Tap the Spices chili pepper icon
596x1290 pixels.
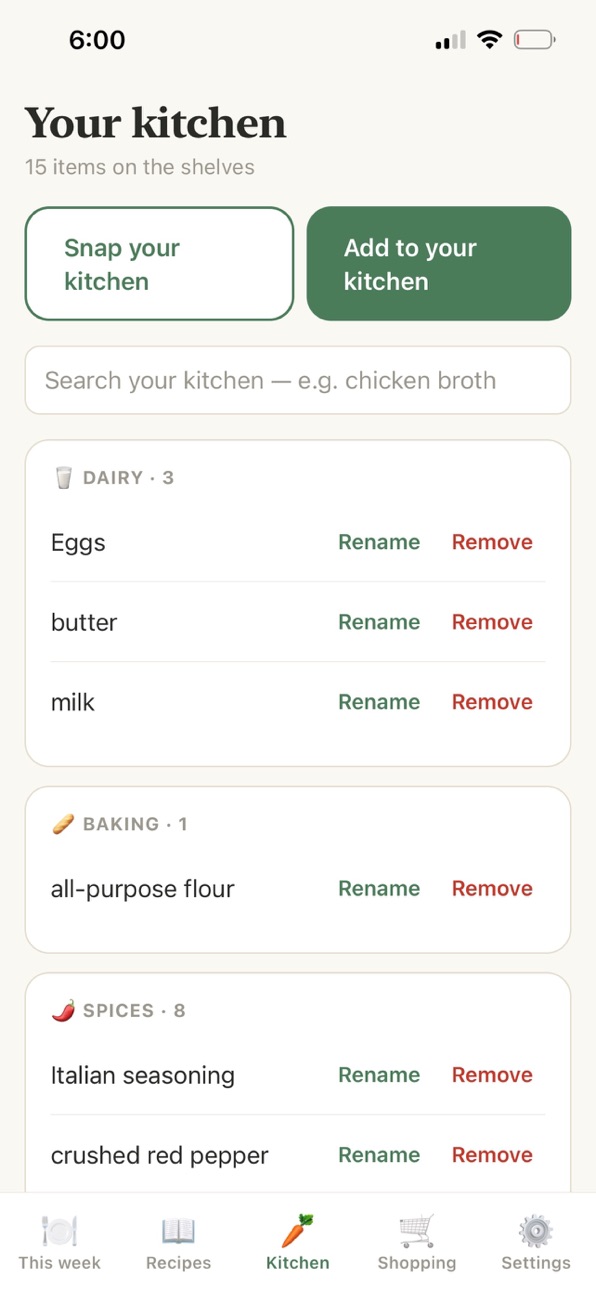pyautogui.click(x=63, y=1010)
